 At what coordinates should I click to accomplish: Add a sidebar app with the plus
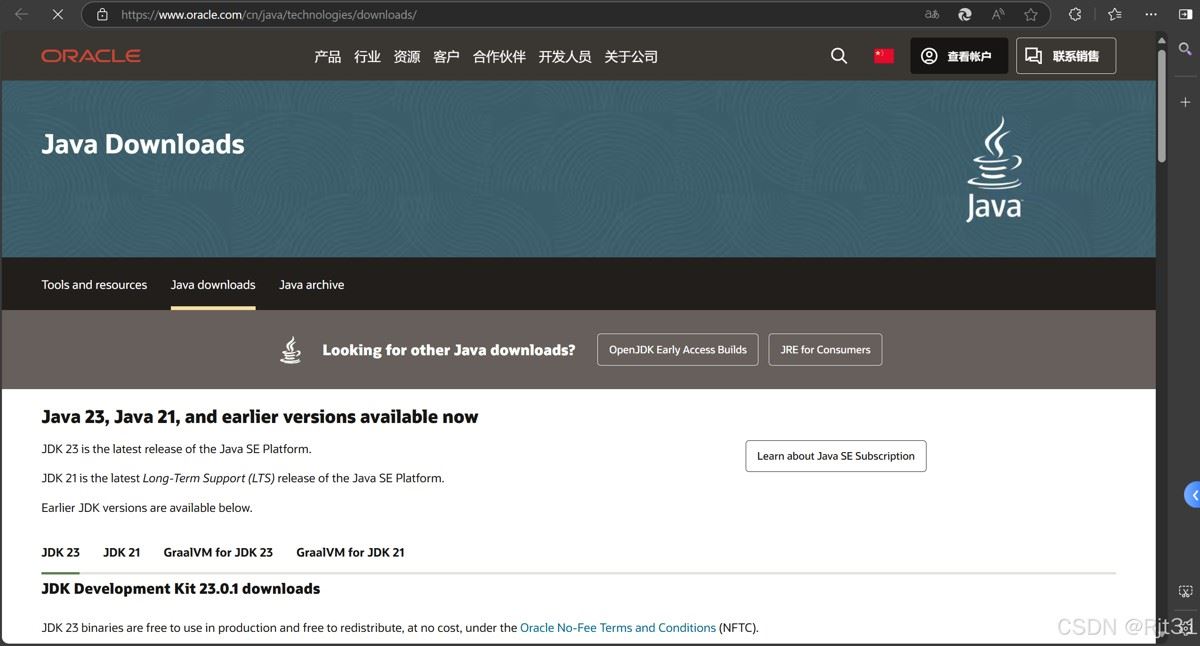pyautogui.click(x=1185, y=102)
